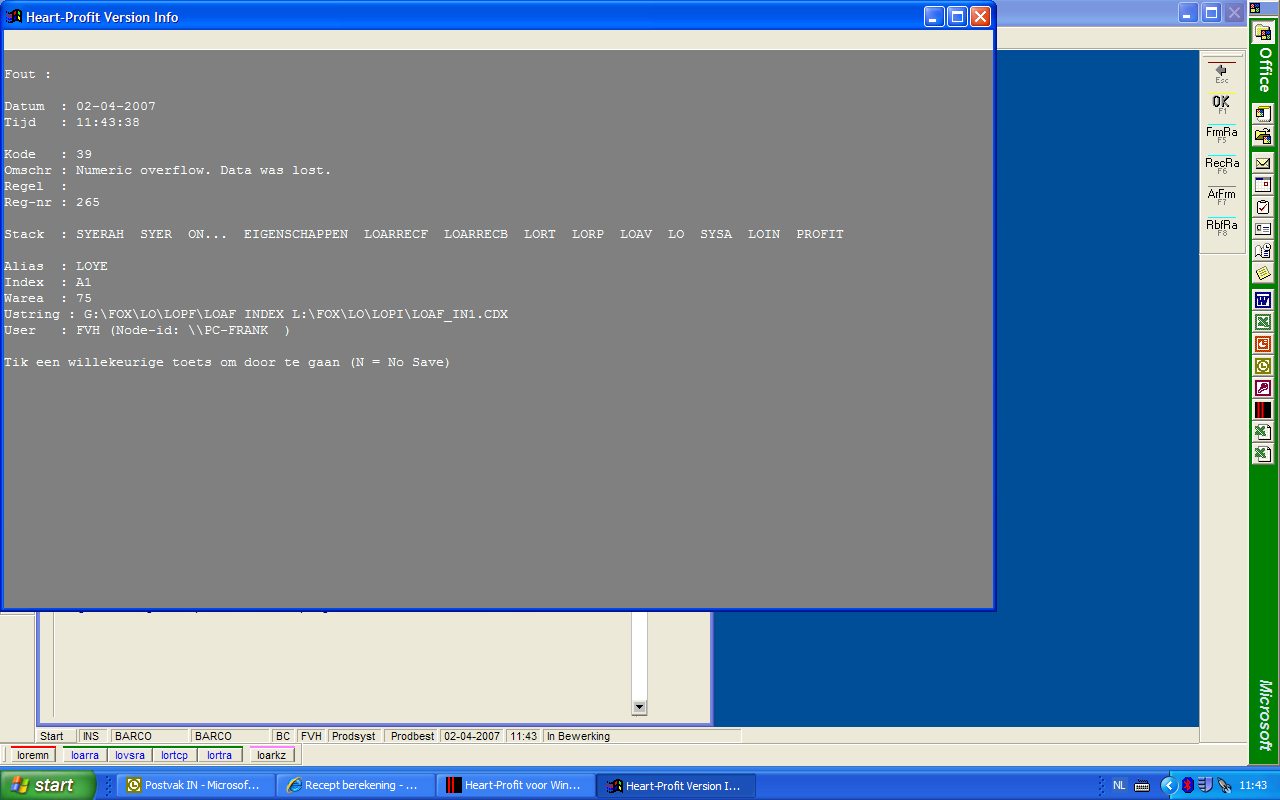This screenshot has height=800, width=1280.
Task: Click the Prodbest status bar field
Action: 413,736
